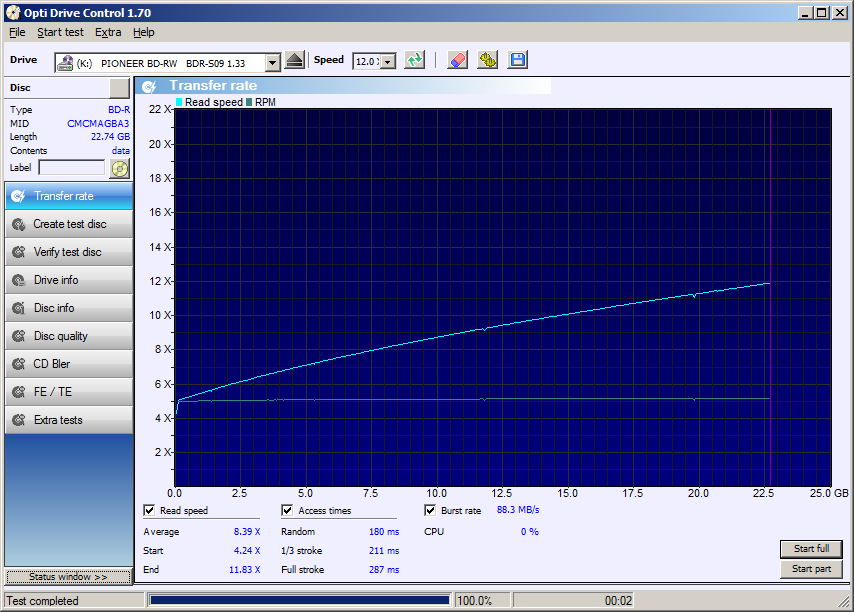Click the 1/3 stroke value 211 ms
This screenshot has height=612, width=854.
(384, 550)
